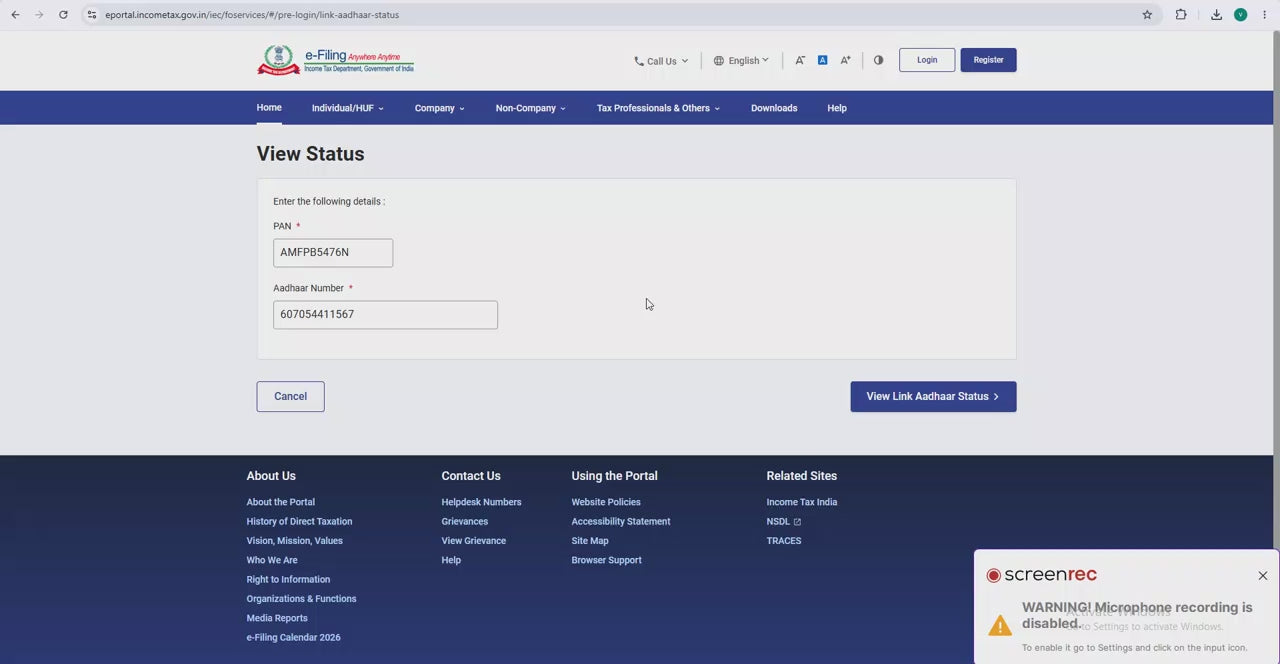Click the Aadhaar Number input field

point(385,314)
